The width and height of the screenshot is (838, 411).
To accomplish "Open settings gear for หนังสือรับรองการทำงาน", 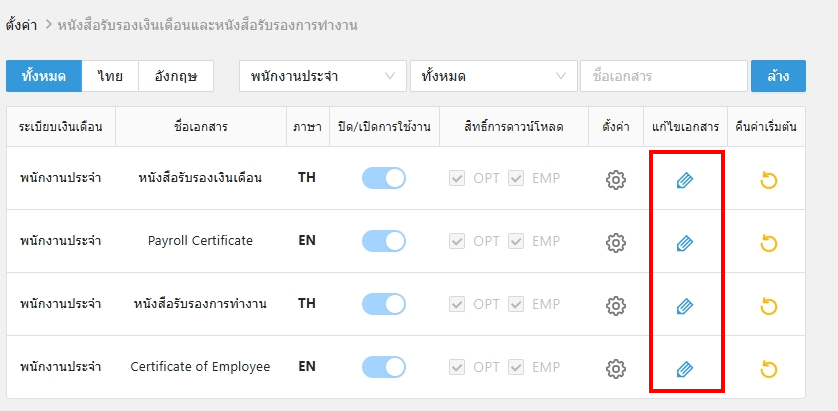I will (x=616, y=306).
